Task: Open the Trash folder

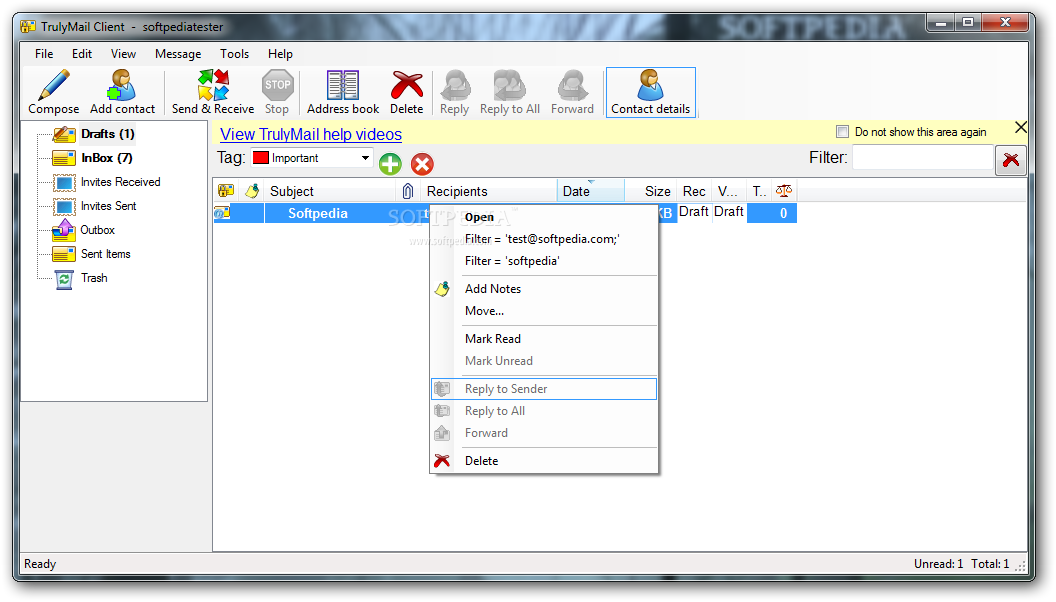Action: point(94,278)
